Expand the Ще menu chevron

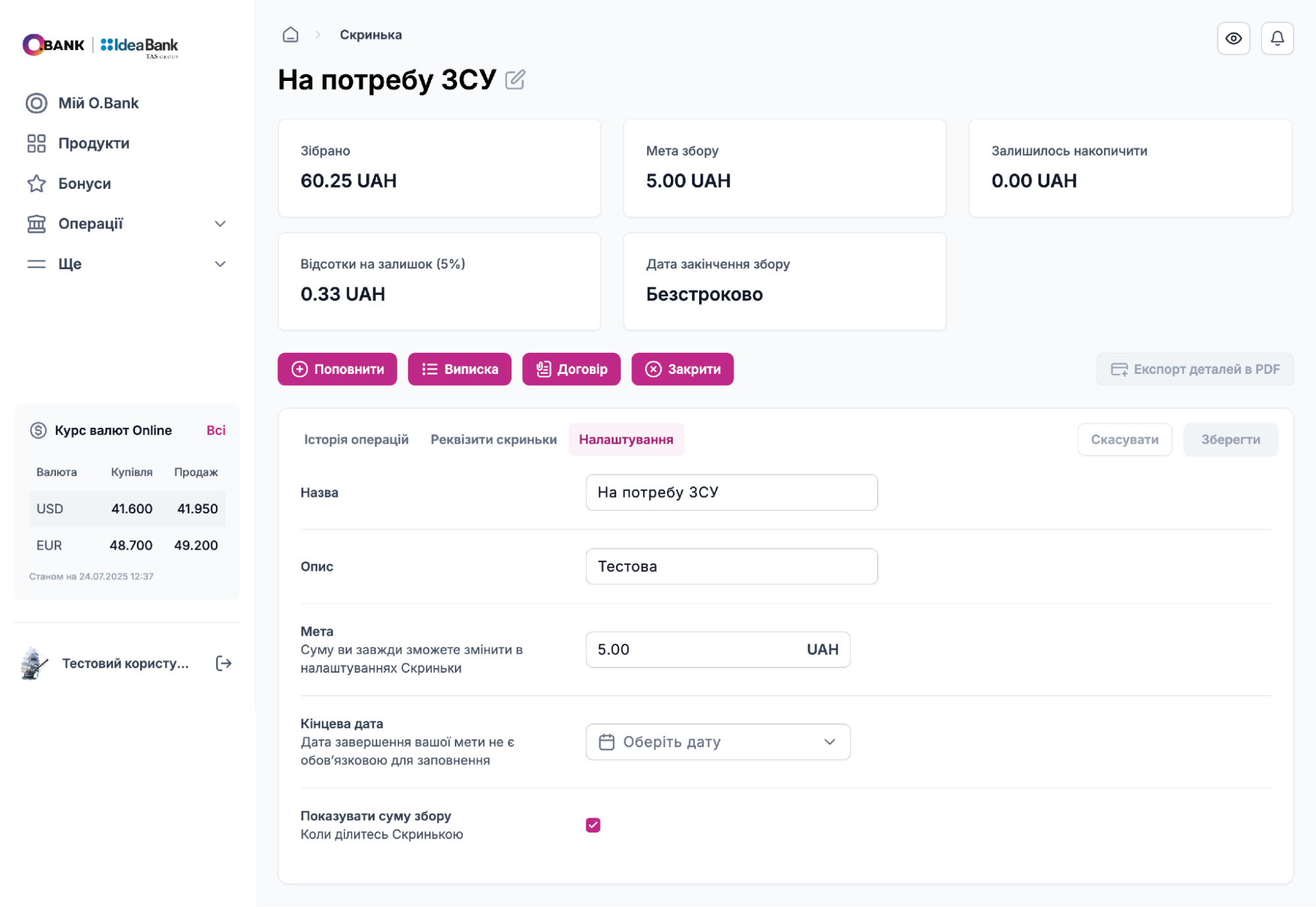(x=221, y=264)
